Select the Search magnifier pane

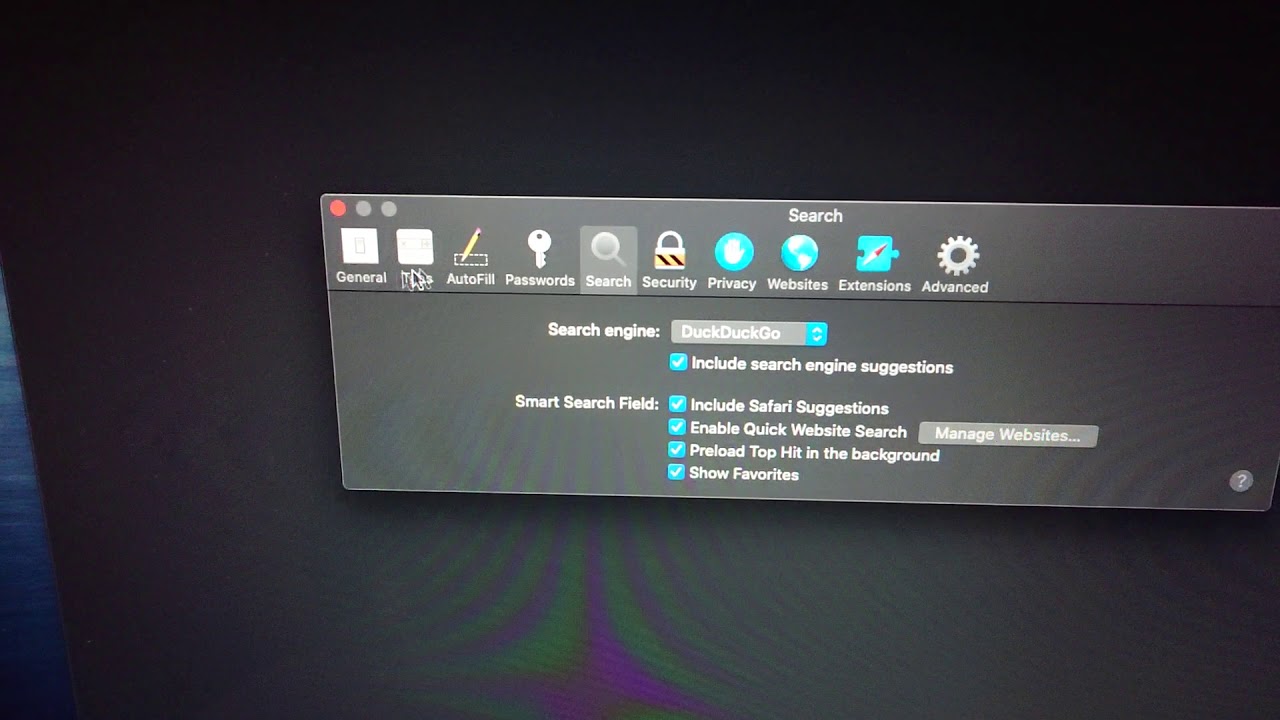[x=608, y=260]
